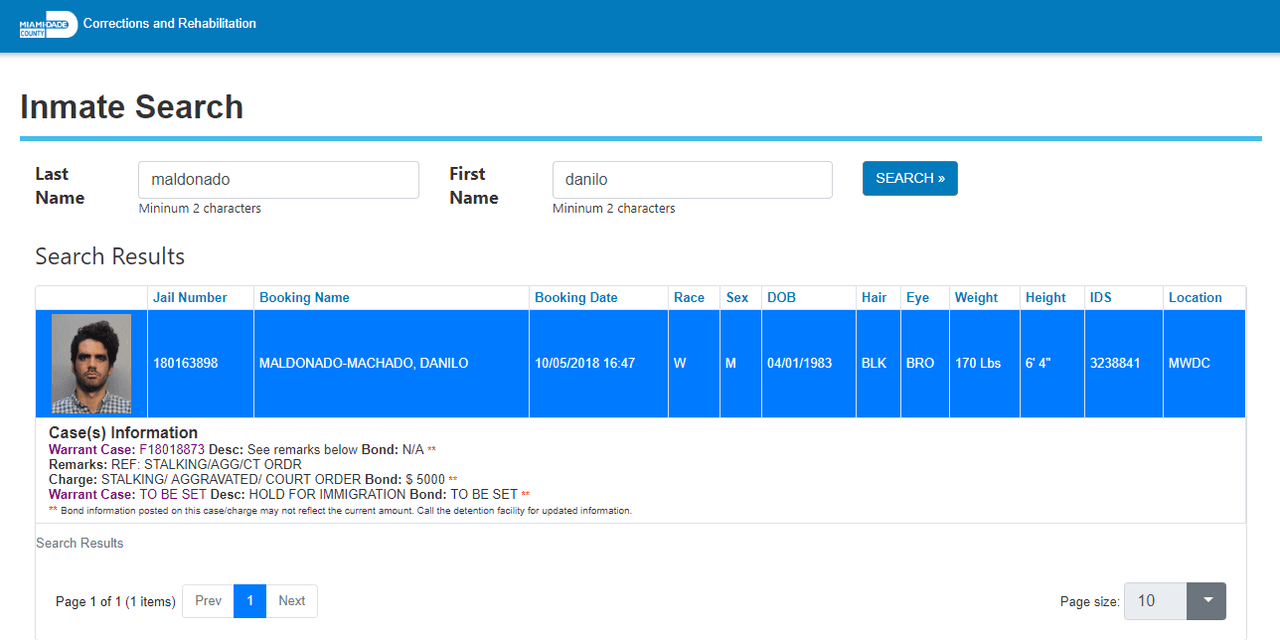Go to Prev results page
The image size is (1280, 640).
pos(208,601)
